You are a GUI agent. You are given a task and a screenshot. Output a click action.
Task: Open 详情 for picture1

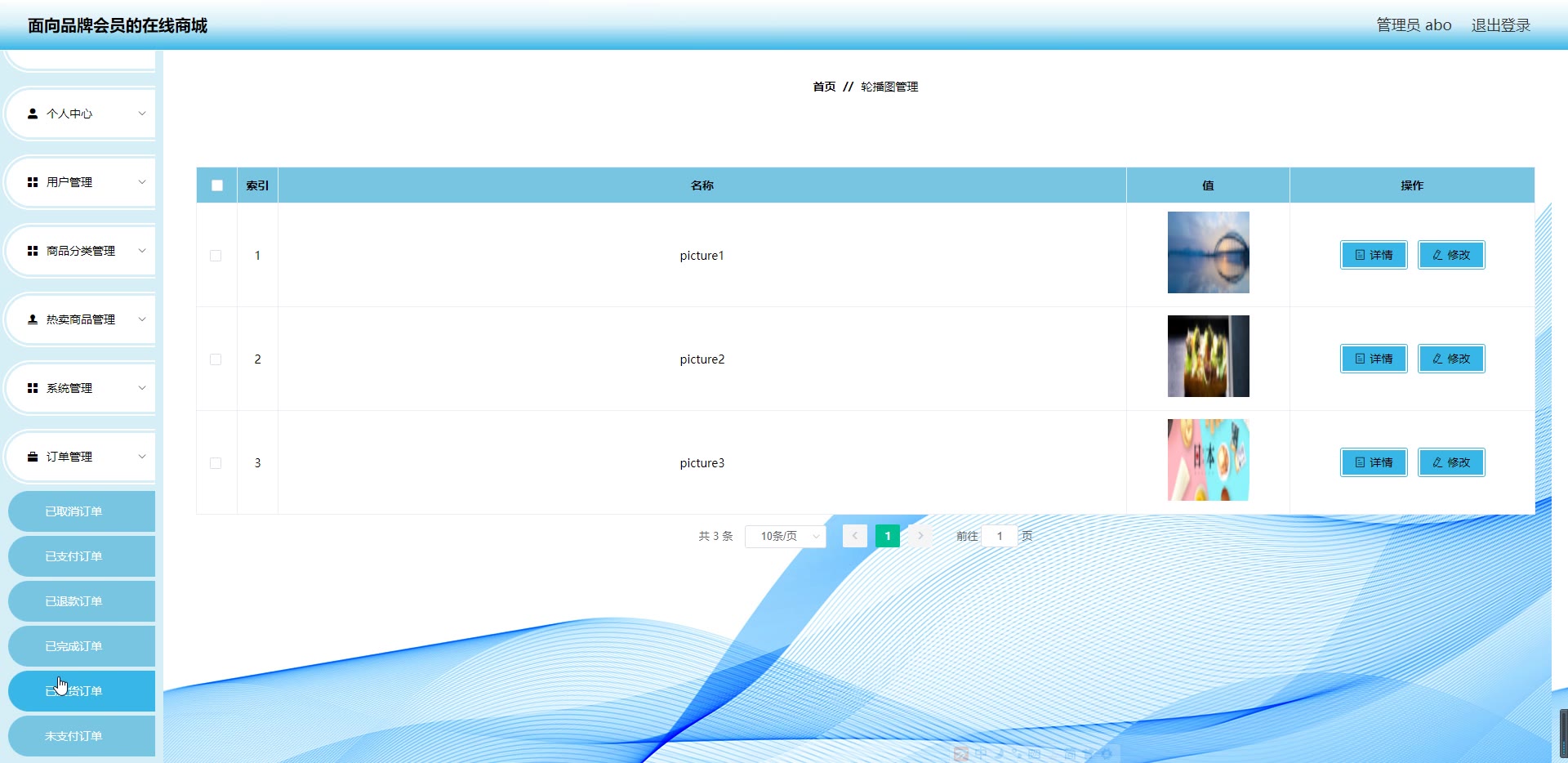[1374, 255]
